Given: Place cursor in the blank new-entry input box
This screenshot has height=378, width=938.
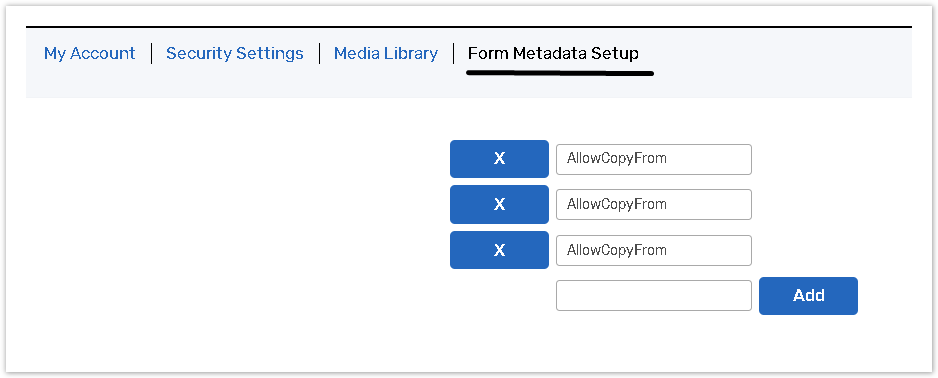Looking at the screenshot, I should click(654, 295).
